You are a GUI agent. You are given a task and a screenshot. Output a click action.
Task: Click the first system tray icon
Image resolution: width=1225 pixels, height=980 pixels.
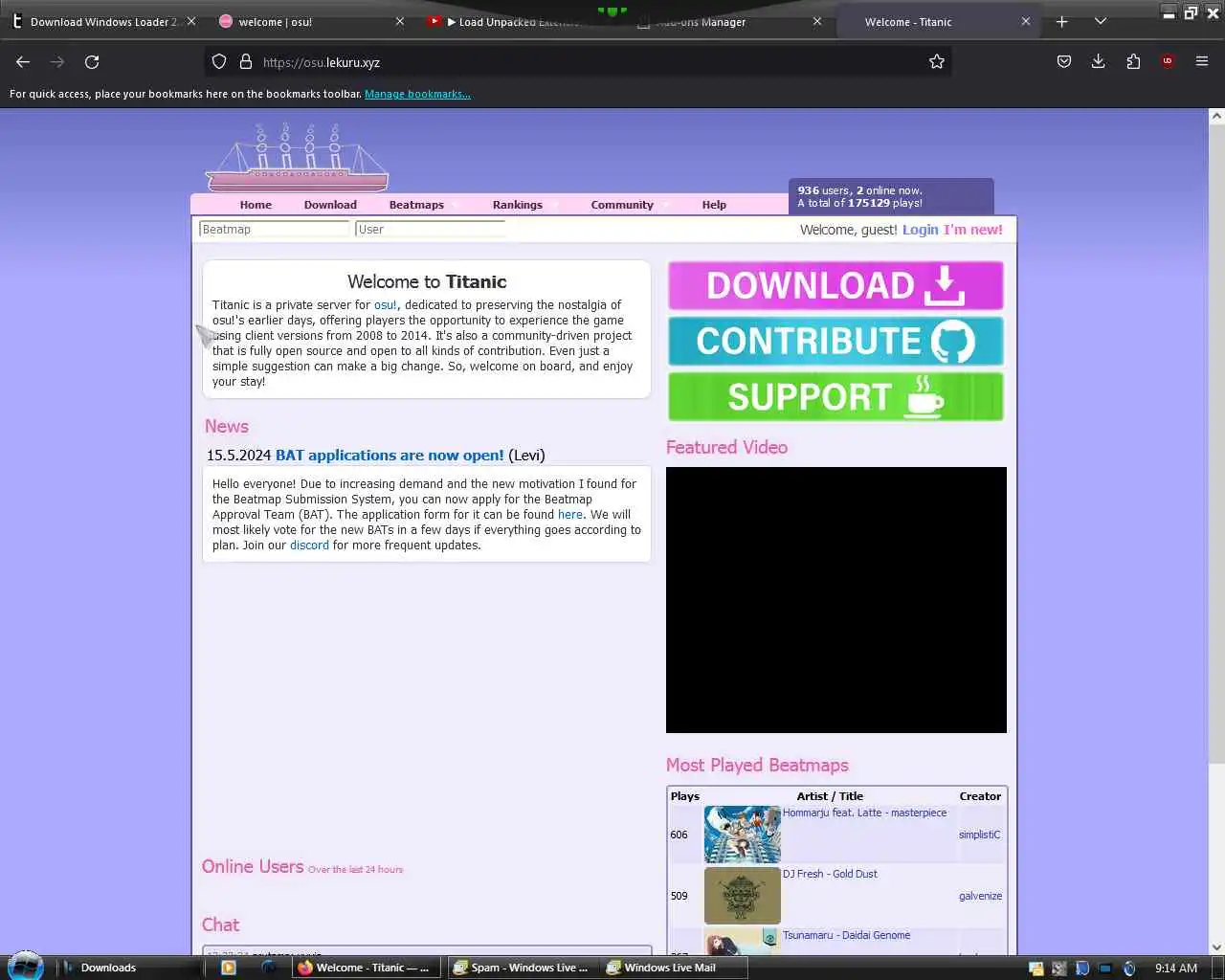1036,968
